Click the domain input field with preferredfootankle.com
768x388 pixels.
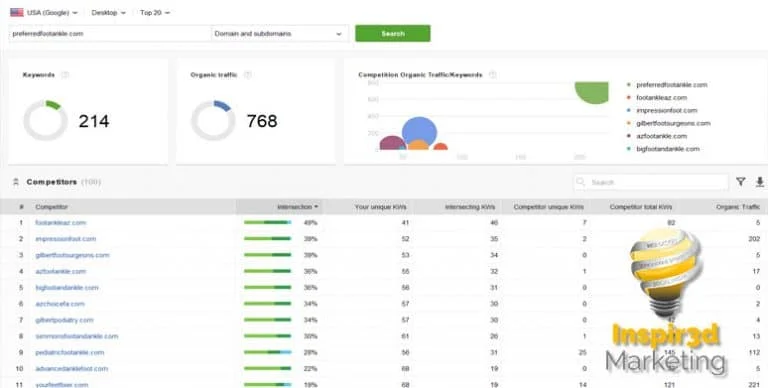110,34
